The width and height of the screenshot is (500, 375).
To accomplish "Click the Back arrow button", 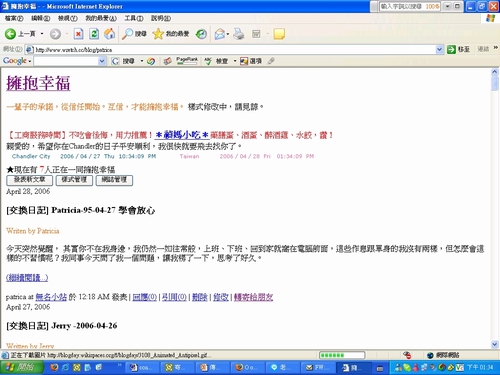I will (10, 34).
